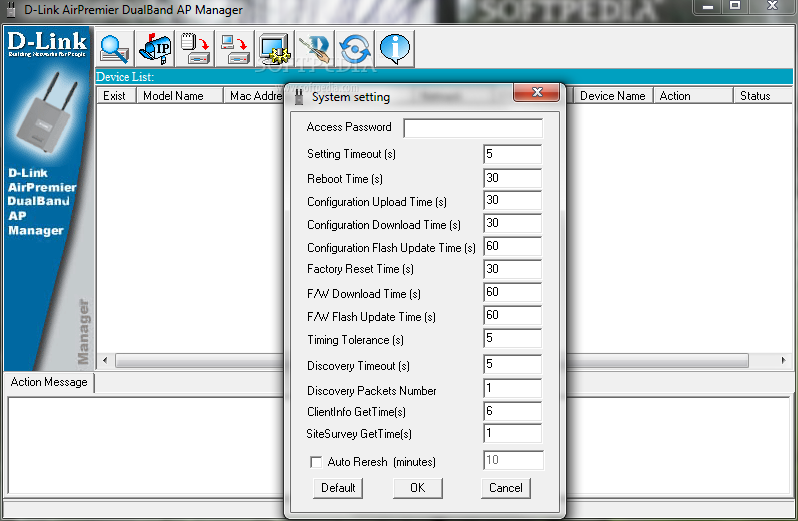The width and height of the screenshot is (798, 521).
Task: Click the F/W Flash Update Time field
Action: [512, 315]
